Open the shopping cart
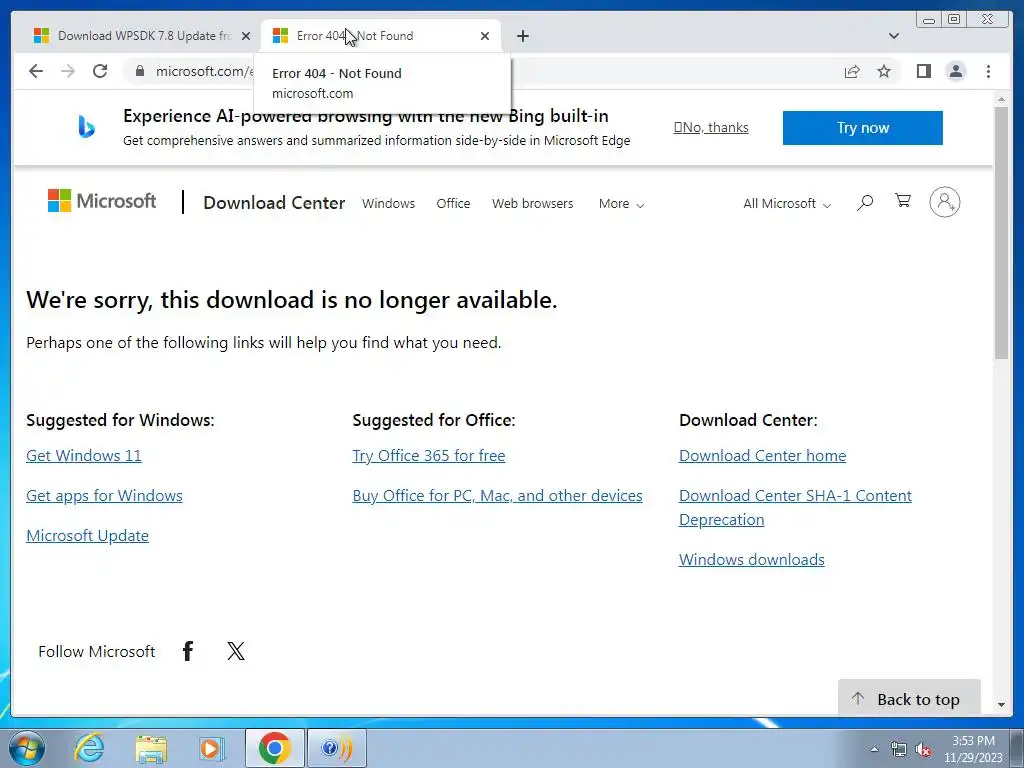This screenshot has height=768, width=1024. pyautogui.click(x=903, y=200)
